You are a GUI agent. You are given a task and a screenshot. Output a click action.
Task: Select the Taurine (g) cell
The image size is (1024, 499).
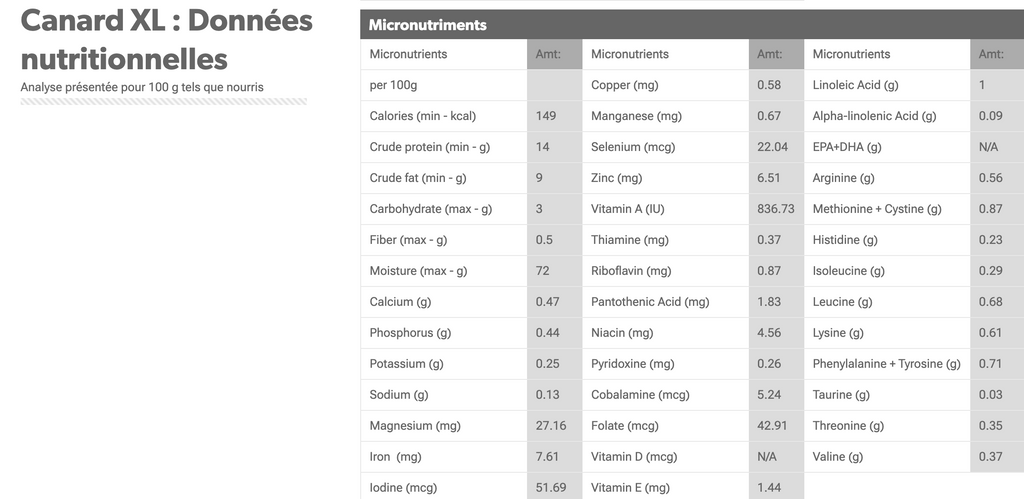point(887,394)
